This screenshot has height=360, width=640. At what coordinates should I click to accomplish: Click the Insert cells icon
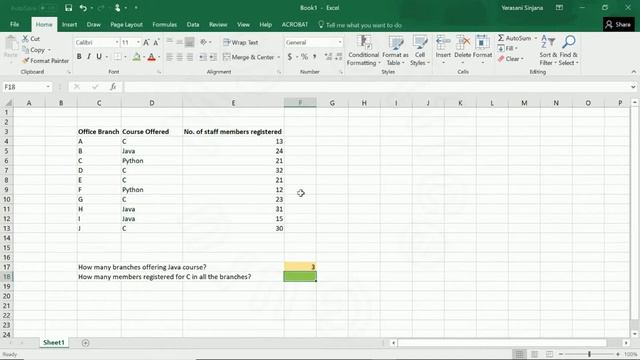(443, 43)
